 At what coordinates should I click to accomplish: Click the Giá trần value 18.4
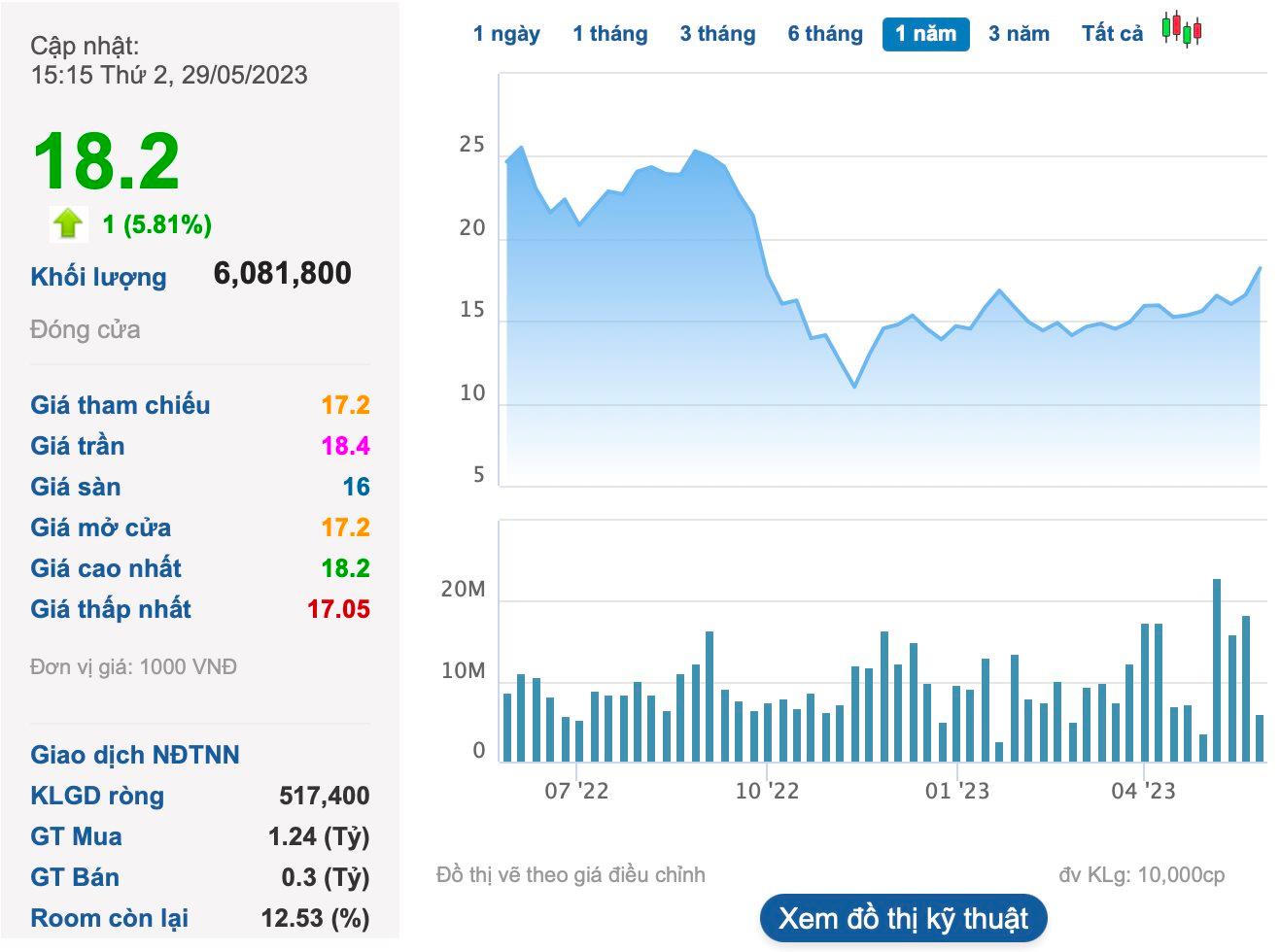pyautogui.click(x=345, y=446)
